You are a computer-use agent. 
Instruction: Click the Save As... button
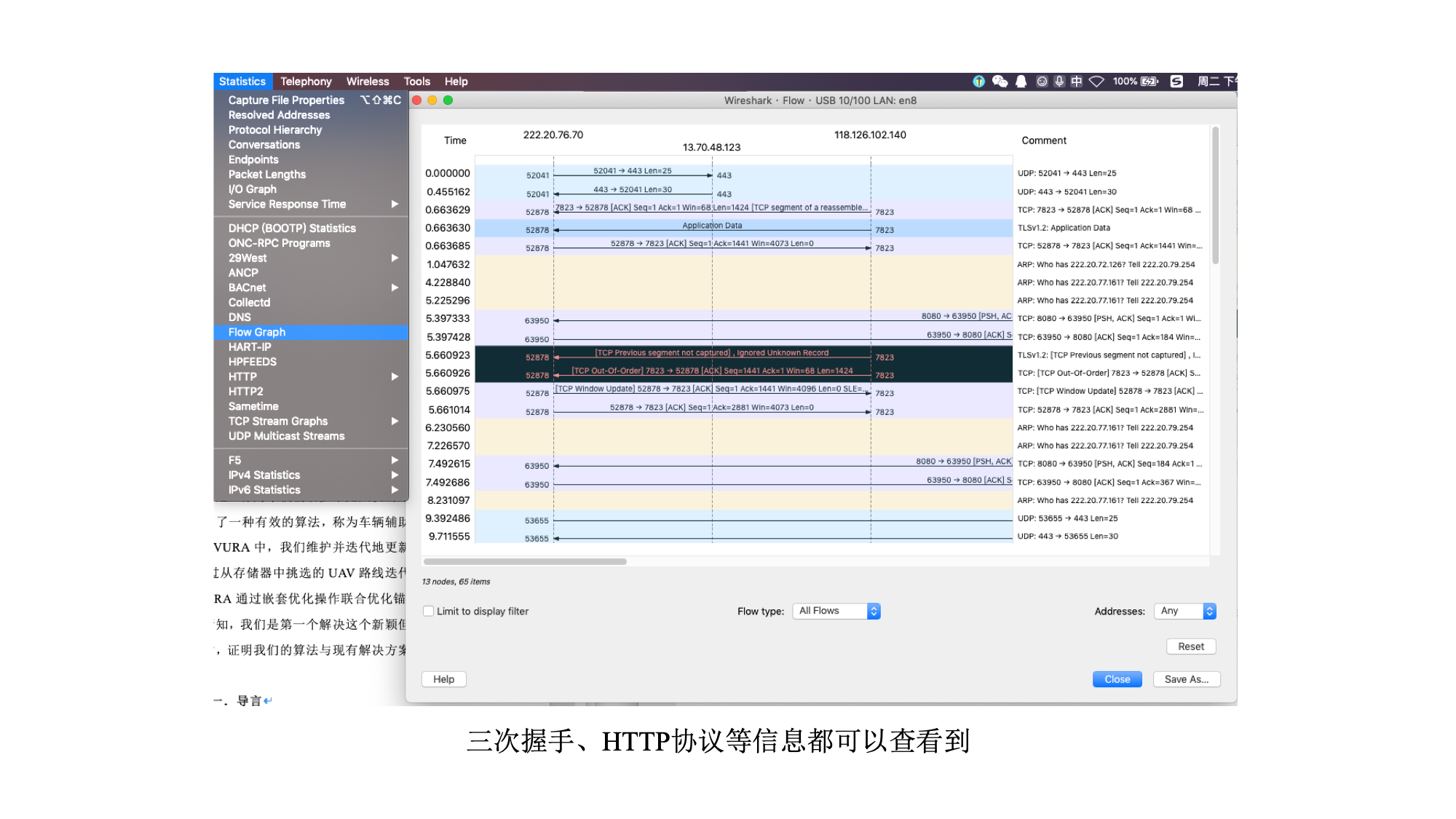pyautogui.click(x=1187, y=679)
